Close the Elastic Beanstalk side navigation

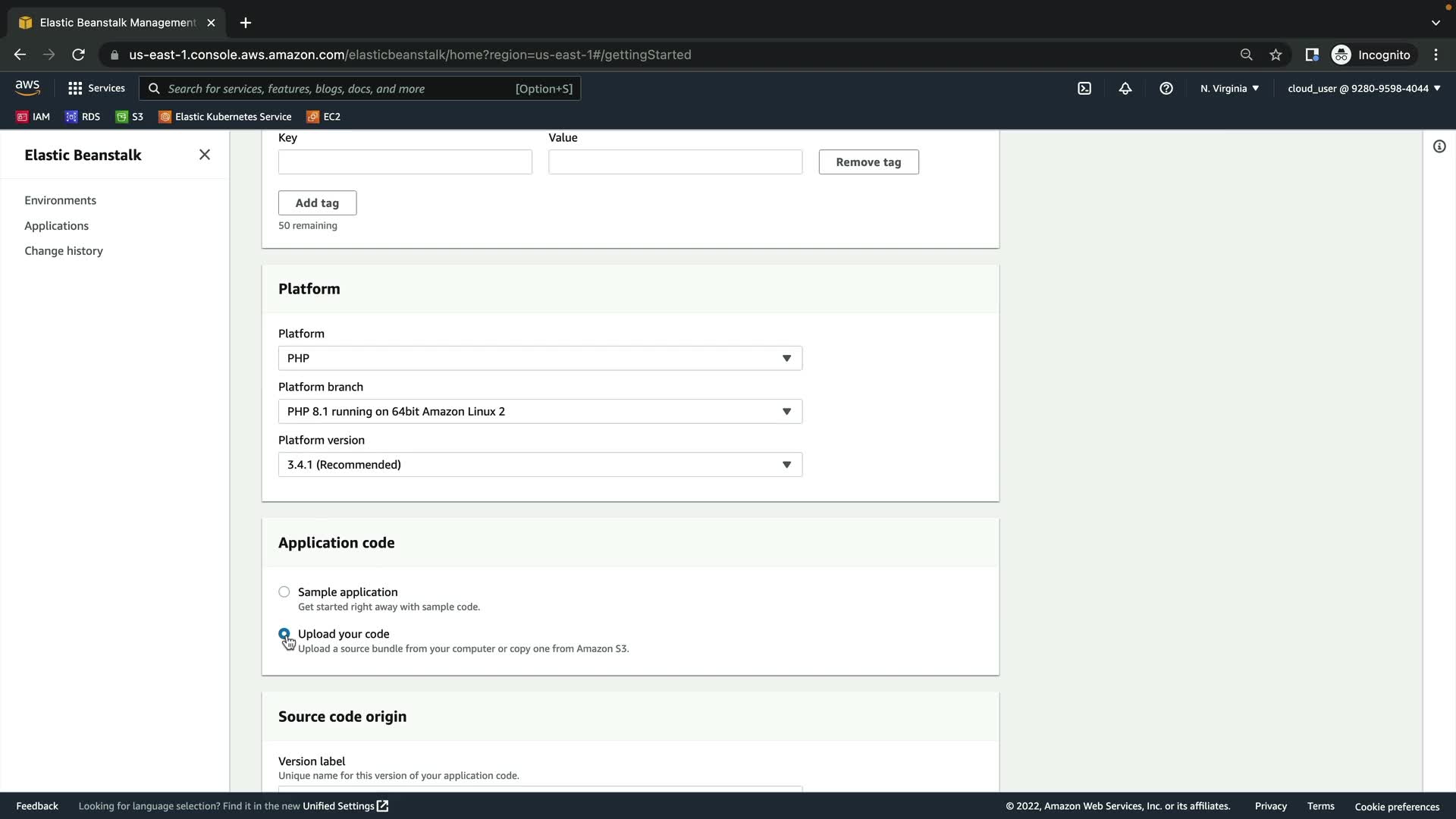205,155
